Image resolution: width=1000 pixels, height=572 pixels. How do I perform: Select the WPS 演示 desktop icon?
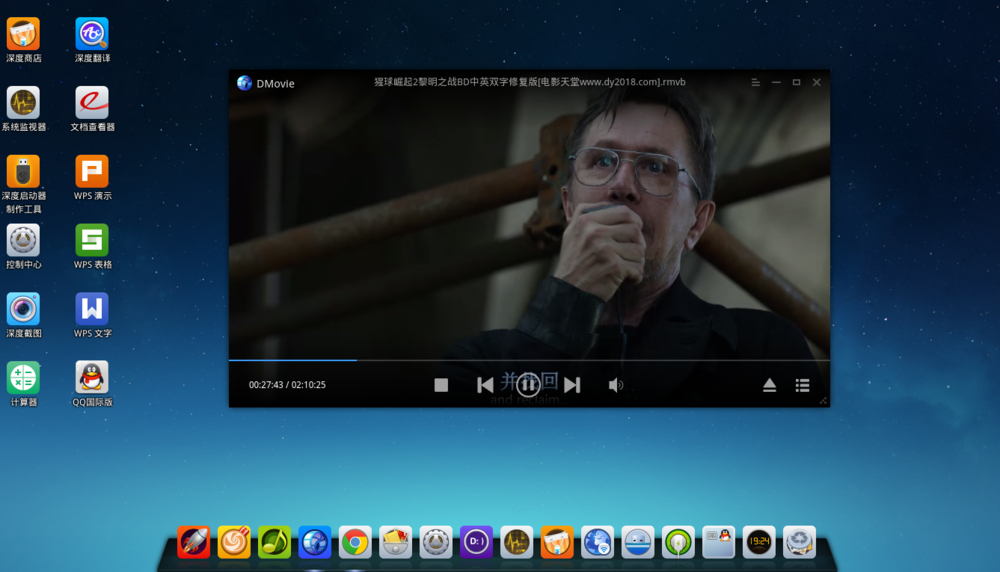click(92, 172)
